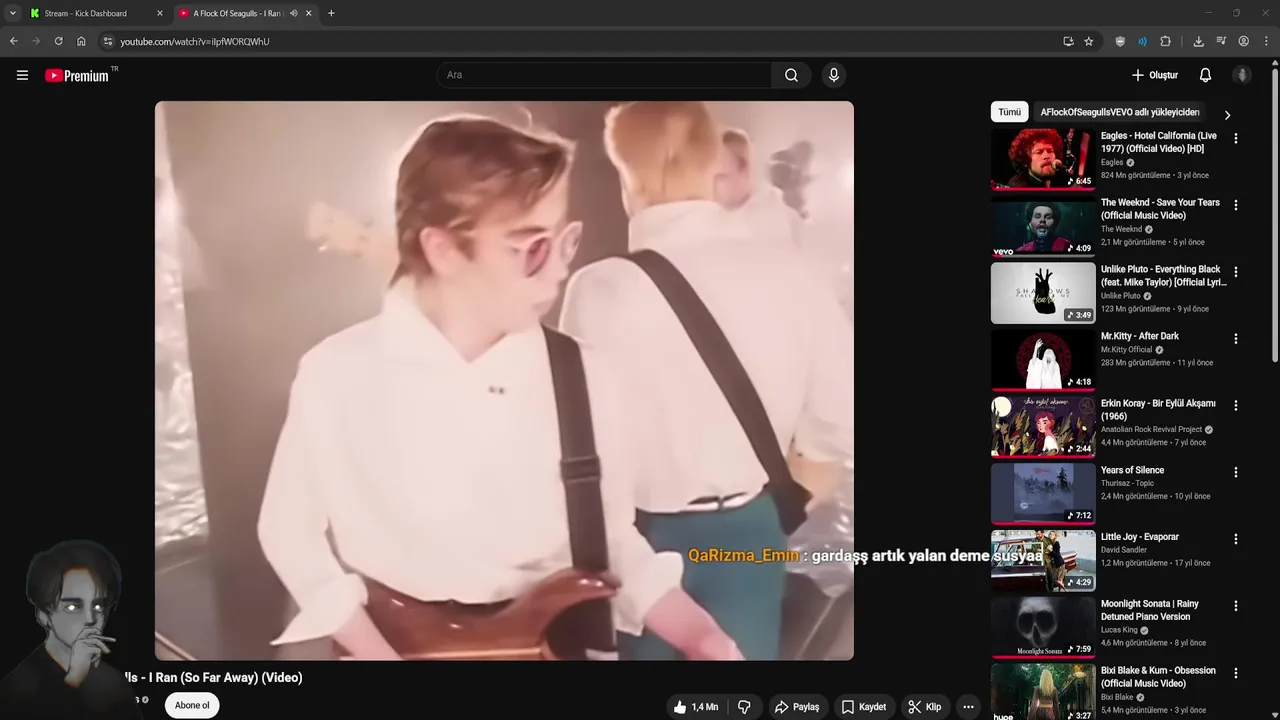The image size is (1280, 720).
Task: Open the video title I Ran (So Far Away)
Action: click(x=213, y=677)
